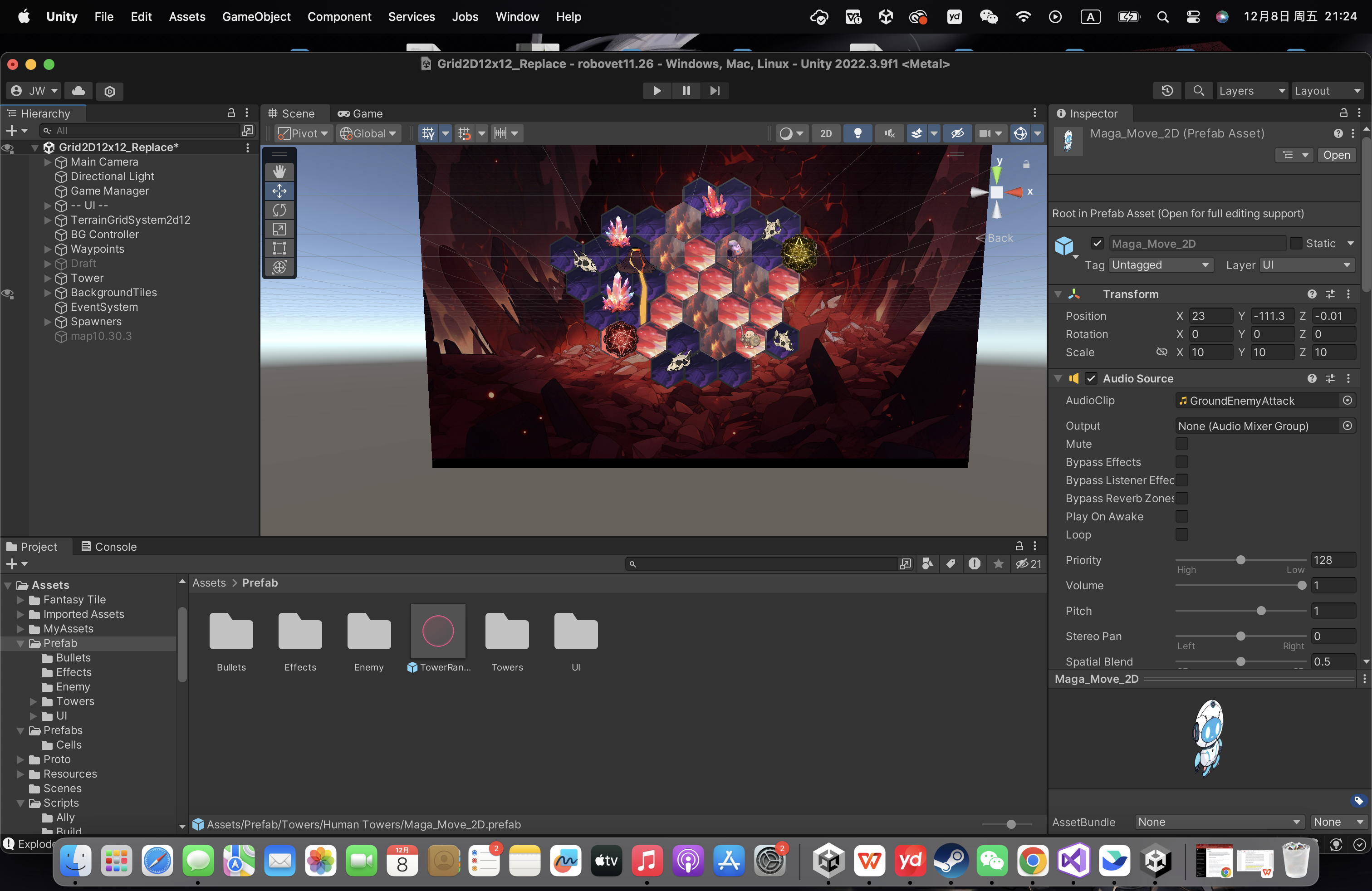Screen dimensions: 1372x891
Task: Click the Play button
Action: (657, 90)
